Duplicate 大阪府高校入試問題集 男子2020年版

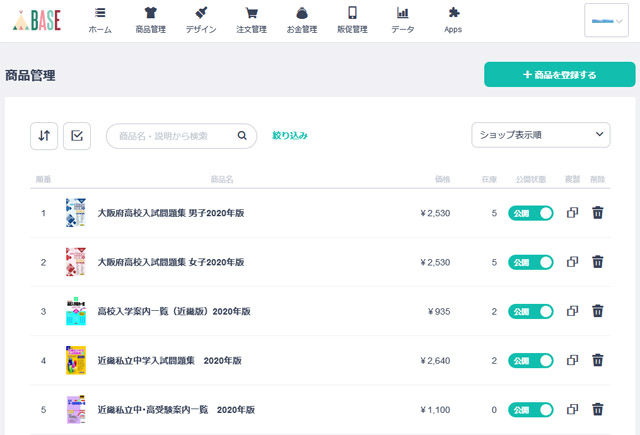click(x=572, y=213)
